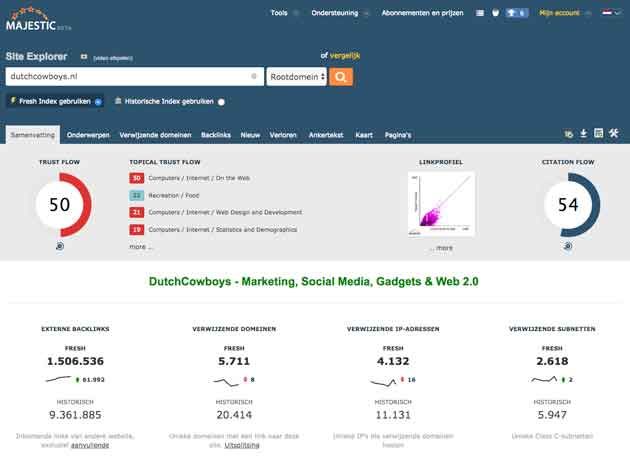Expand more under Linkprofiel chart
This screenshot has height=466, width=630.
click(442, 248)
